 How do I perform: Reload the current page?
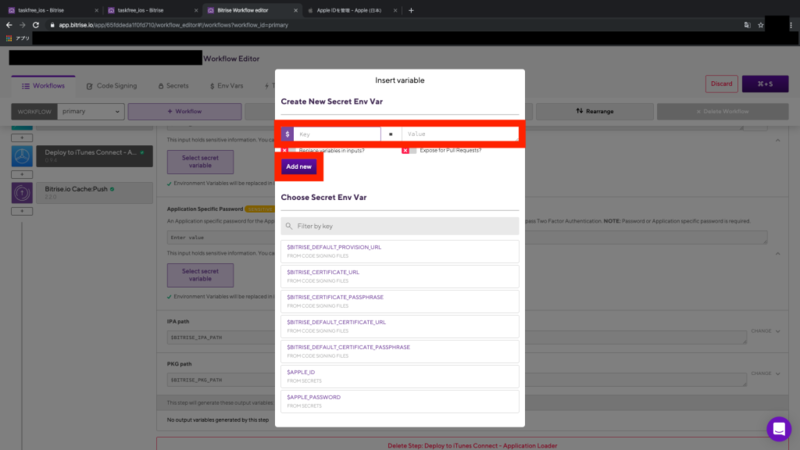point(36,24)
